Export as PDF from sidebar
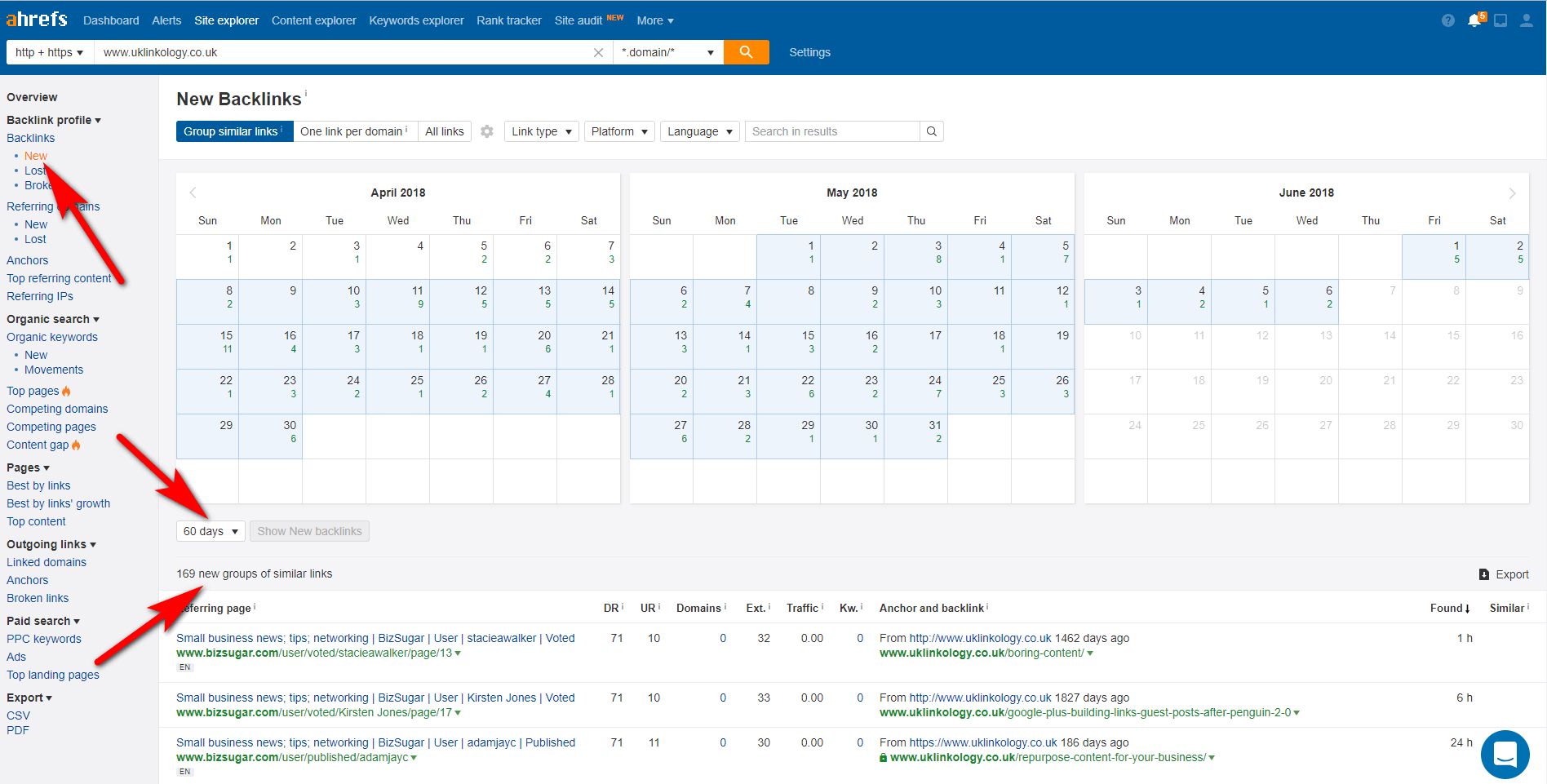The height and width of the screenshot is (784, 1547). tap(18, 730)
